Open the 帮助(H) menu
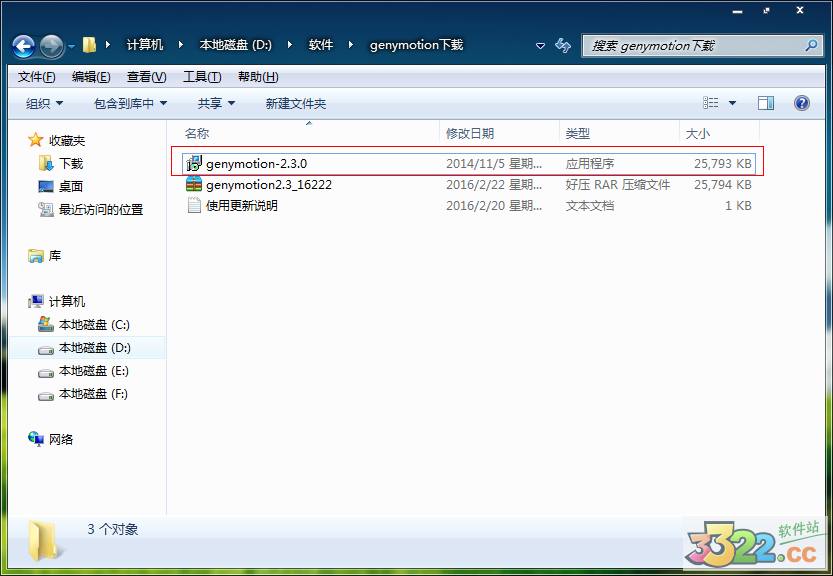Image resolution: width=833 pixels, height=576 pixels. [x=258, y=77]
